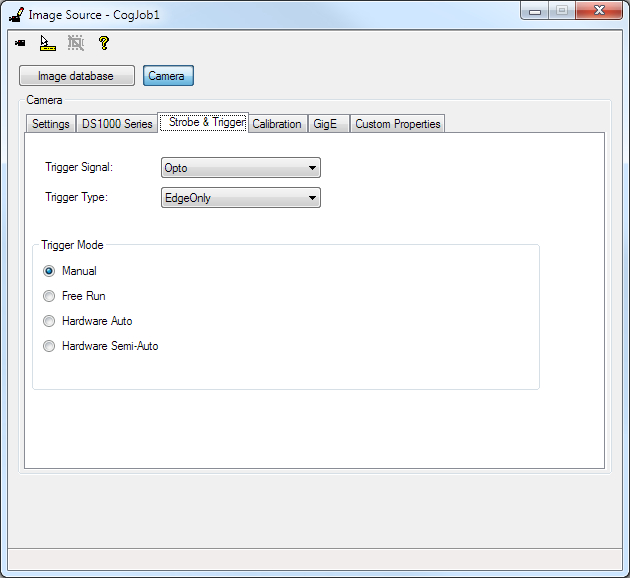Select the Strobe & Trigger tab
Viewport: 630px width, 578px height.
pyautogui.click(x=203, y=122)
